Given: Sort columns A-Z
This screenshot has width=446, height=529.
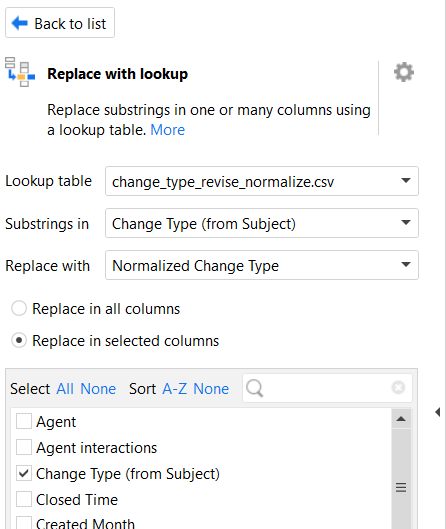Looking at the screenshot, I should [175, 389].
